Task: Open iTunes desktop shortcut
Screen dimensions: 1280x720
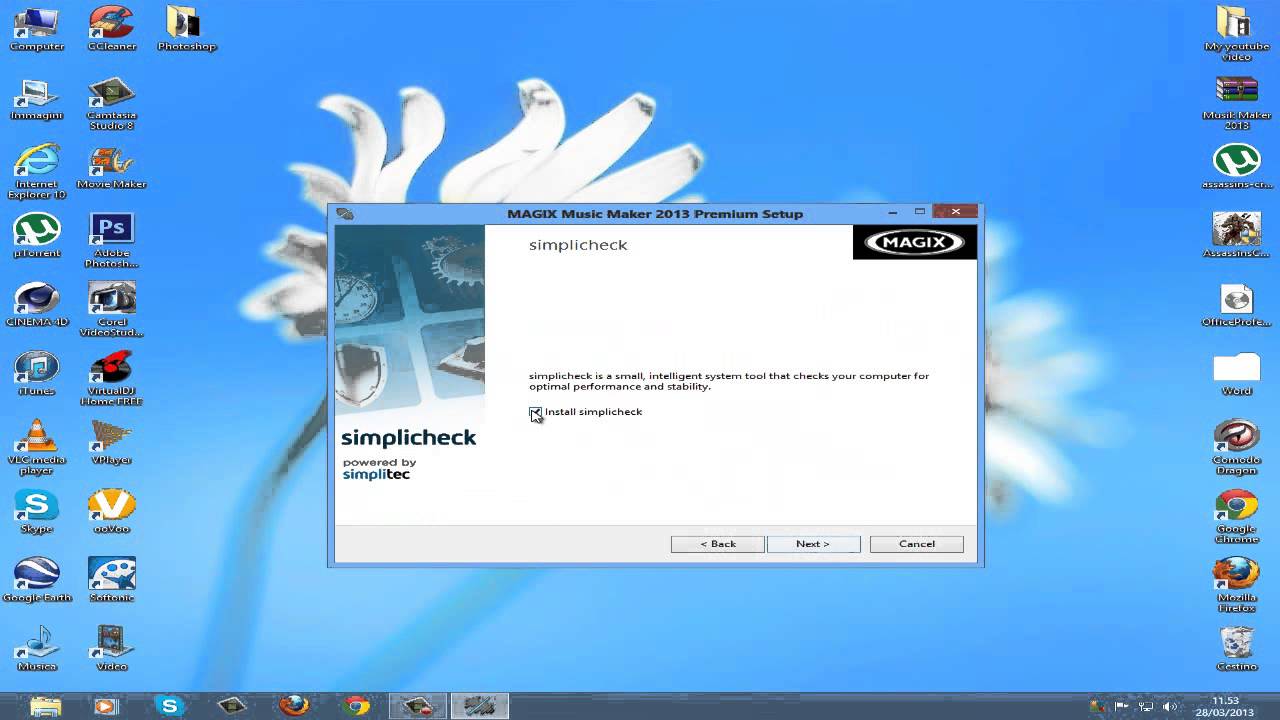Action: (x=36, y=374)
